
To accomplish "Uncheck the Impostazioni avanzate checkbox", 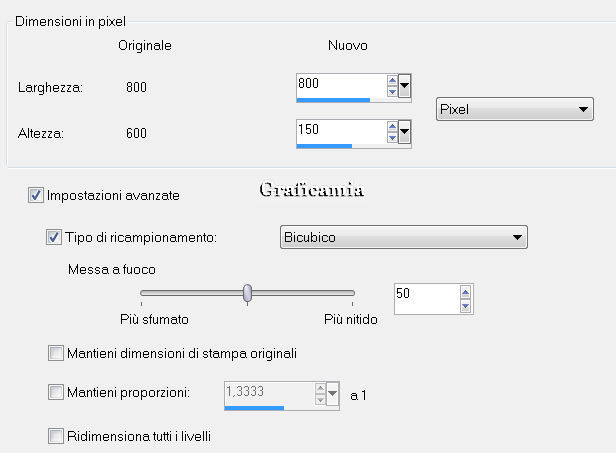I will (x=36, y=195).
